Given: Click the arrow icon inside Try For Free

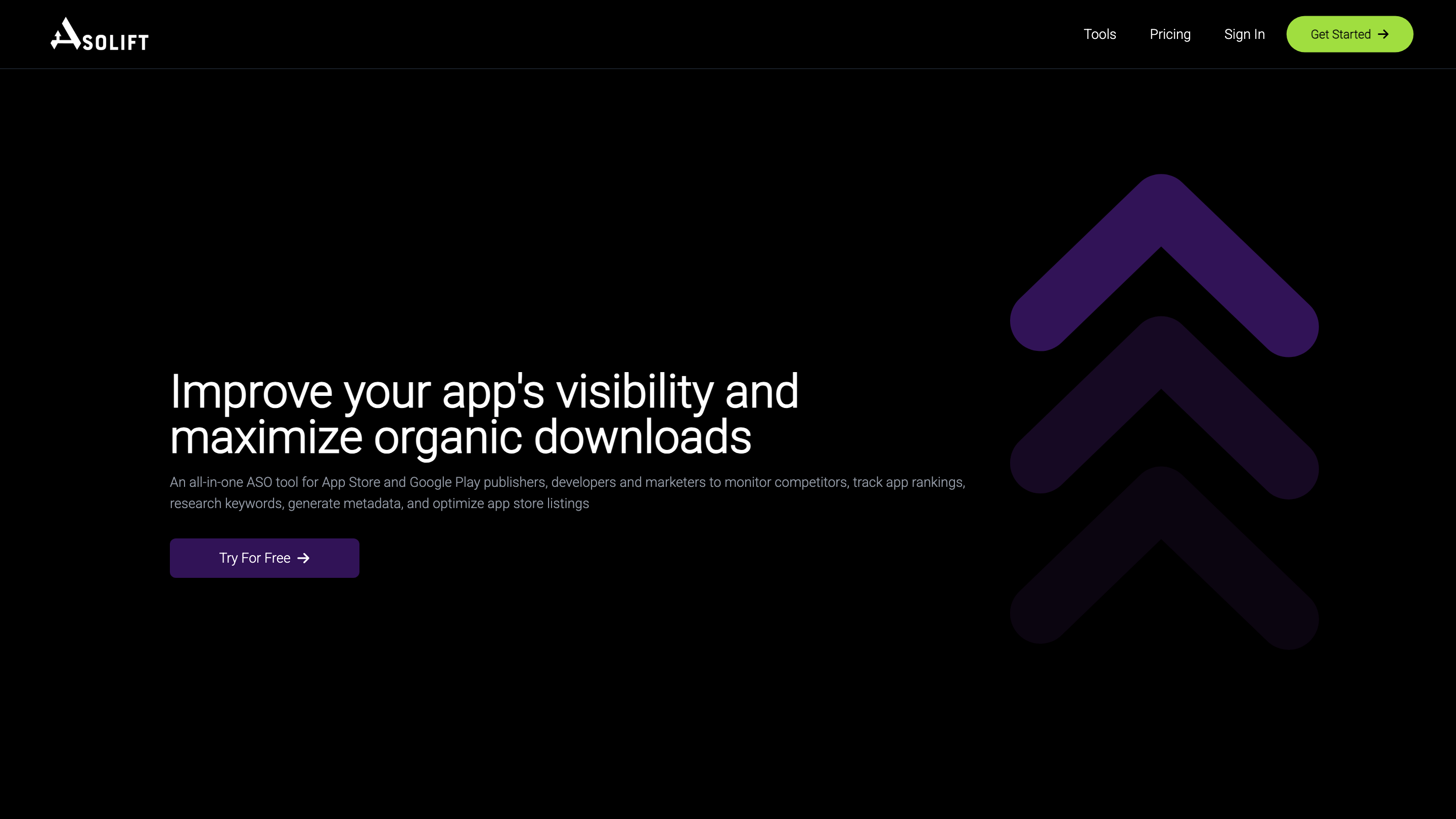Looking at the screenshot, I should [x=303, y=558].
